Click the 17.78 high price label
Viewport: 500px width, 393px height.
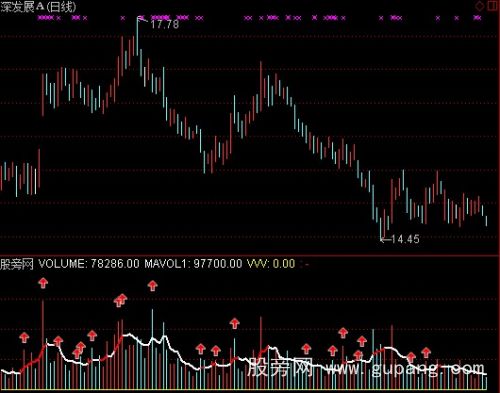tap(165, 24)
